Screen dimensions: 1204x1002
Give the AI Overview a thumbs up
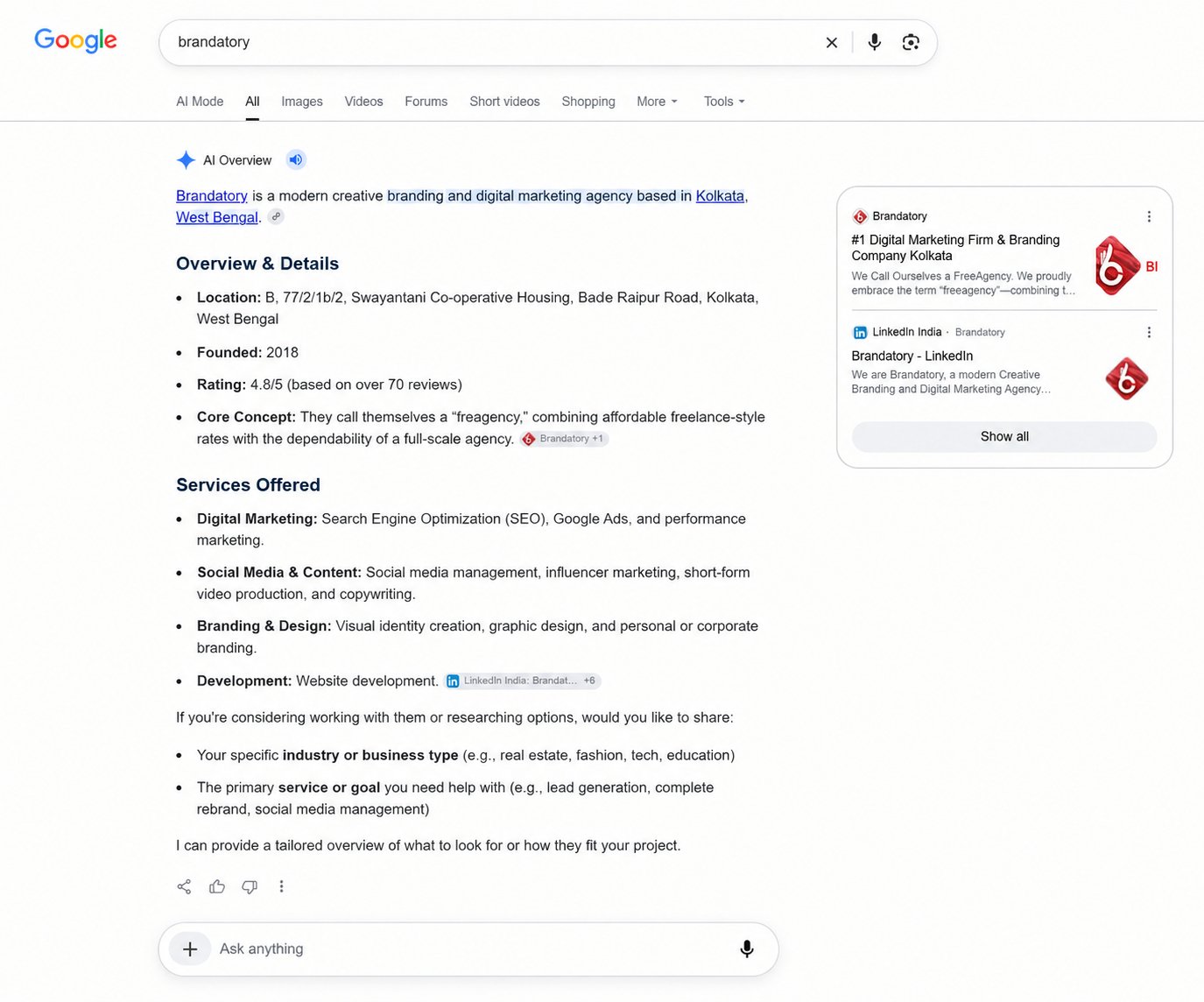tap(217, 886)
